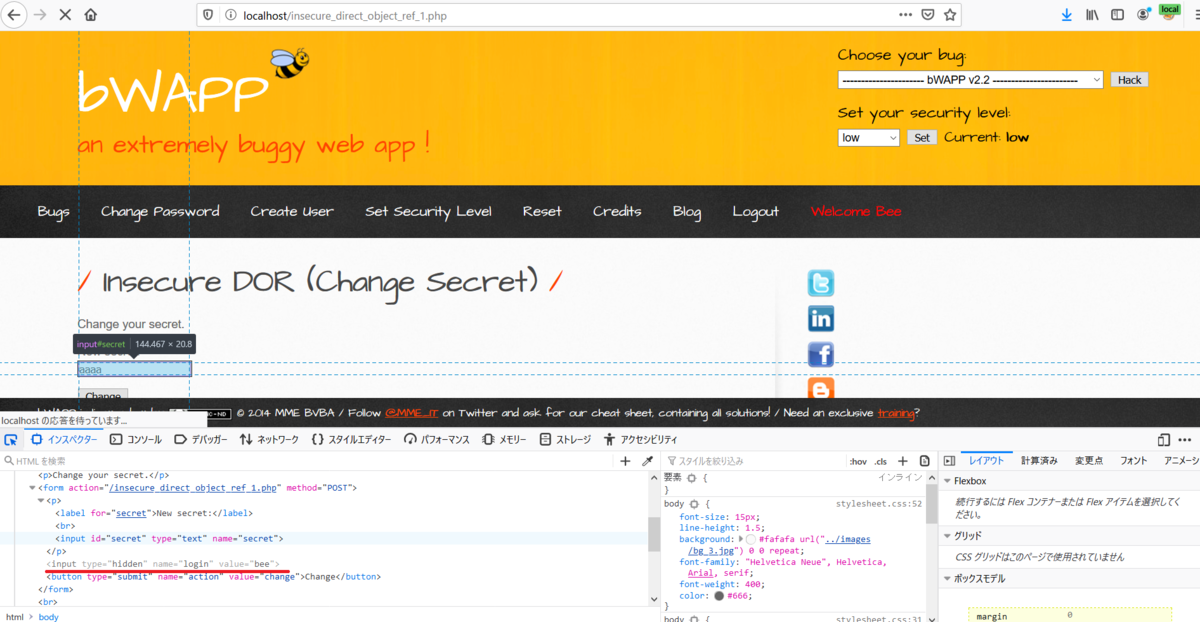Switch to the スタイルエディター tab
Image resolution: width=1200 pixels, height=622 pixels.
click(351, 439)
